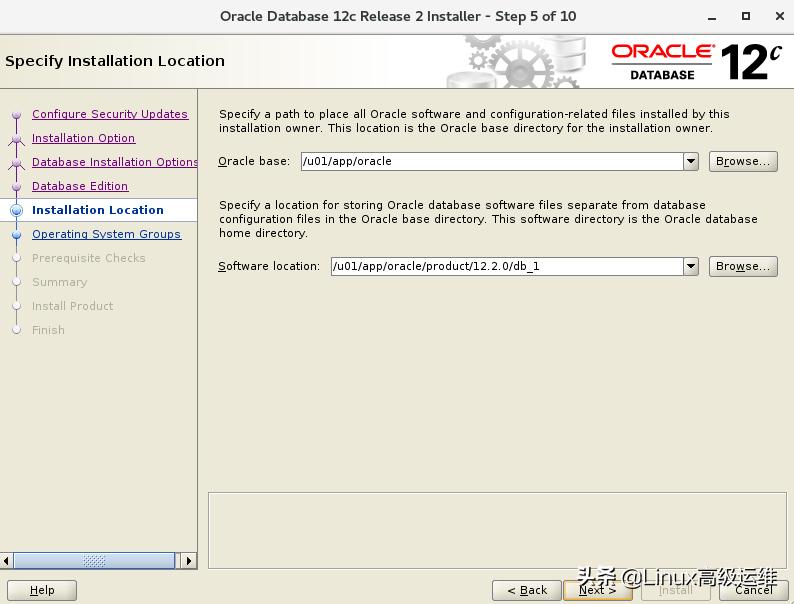Viewport: 794px width, 604px height.
Task: Browse for the Oracle base directory
Action: [x=743, y=162]
